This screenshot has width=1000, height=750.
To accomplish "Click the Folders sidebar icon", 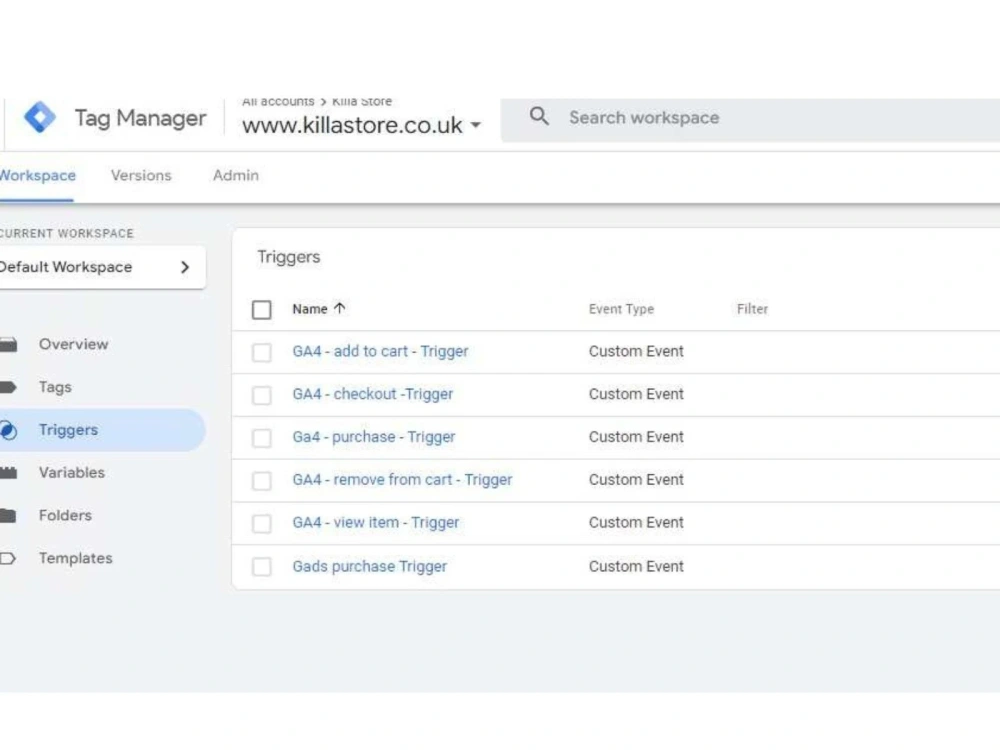I will click(x=8, y=515).
